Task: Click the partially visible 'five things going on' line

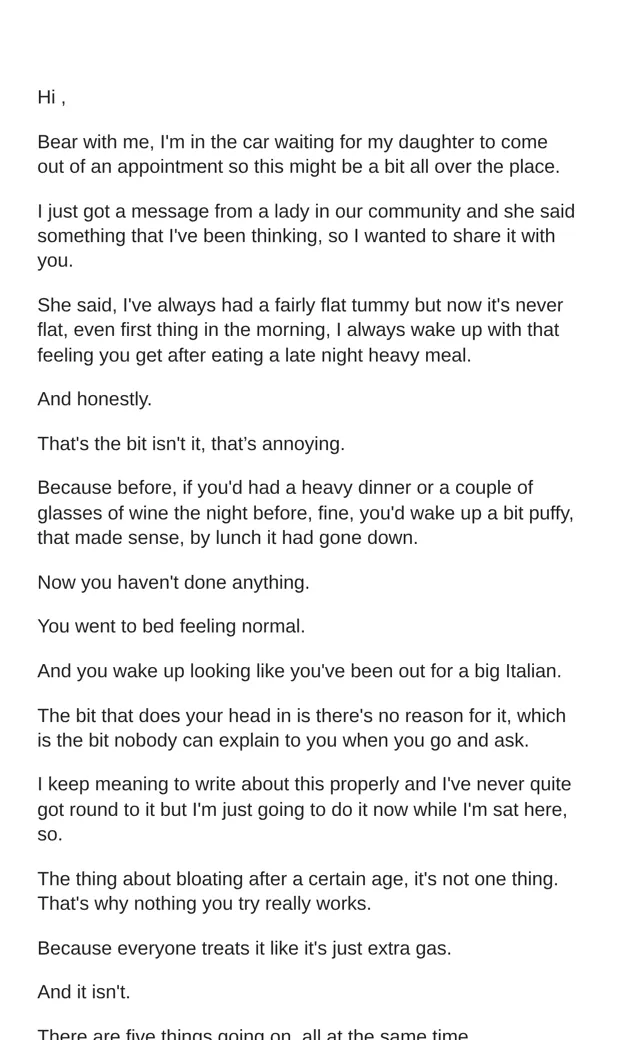Action: coord(253,1033)
